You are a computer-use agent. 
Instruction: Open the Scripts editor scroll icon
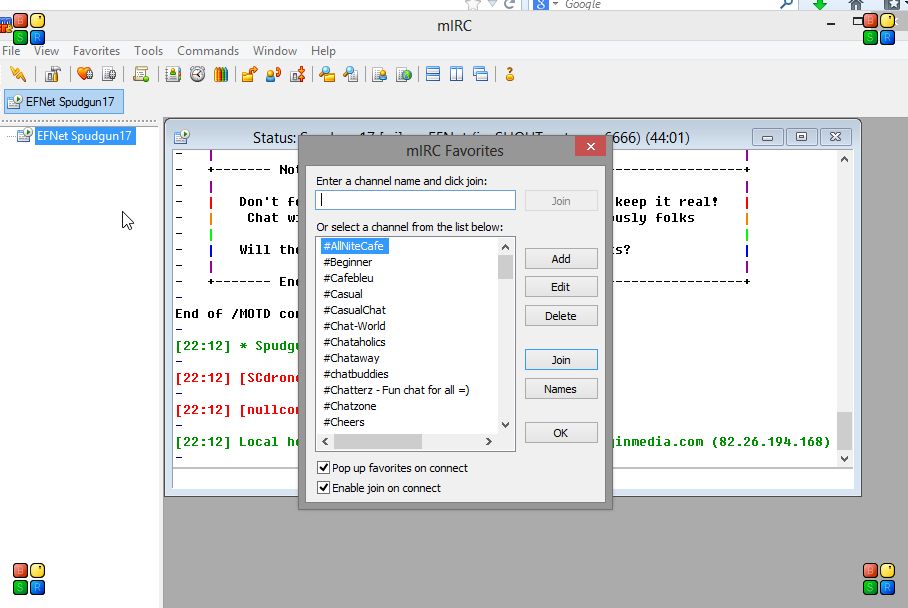coord(141,74)
